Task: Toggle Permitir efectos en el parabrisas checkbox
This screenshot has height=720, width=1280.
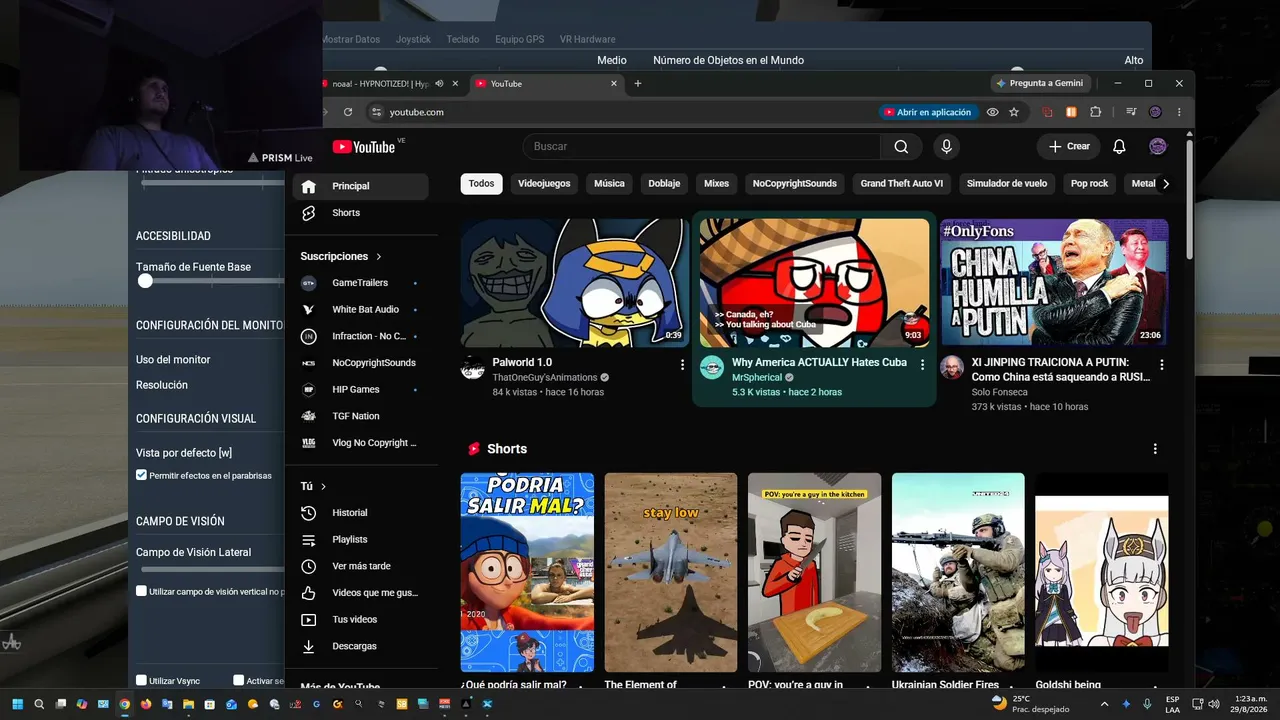Action: pyautogui.click(x=142, y=475)
